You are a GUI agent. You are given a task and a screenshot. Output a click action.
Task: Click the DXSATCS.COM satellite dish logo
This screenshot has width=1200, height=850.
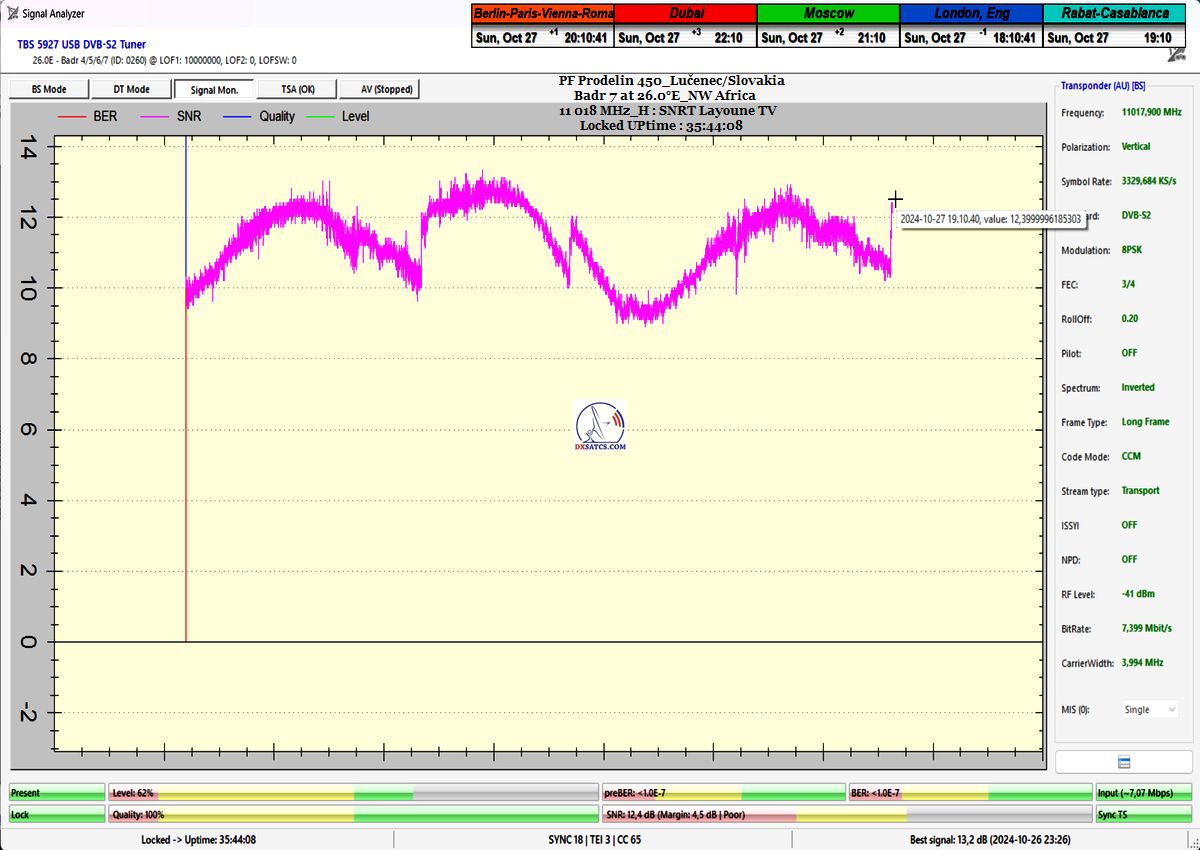tap(600, 425)
